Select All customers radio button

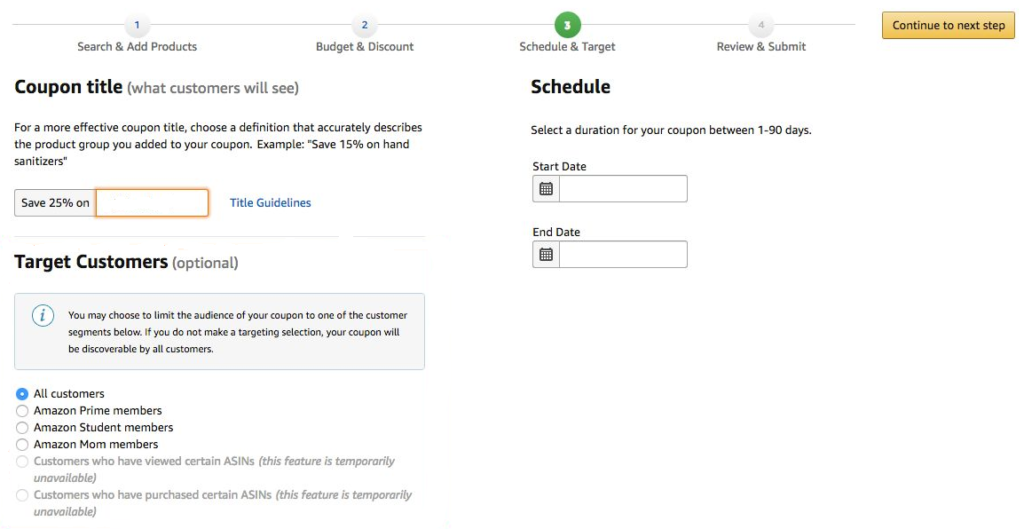(x=22, y=394)
